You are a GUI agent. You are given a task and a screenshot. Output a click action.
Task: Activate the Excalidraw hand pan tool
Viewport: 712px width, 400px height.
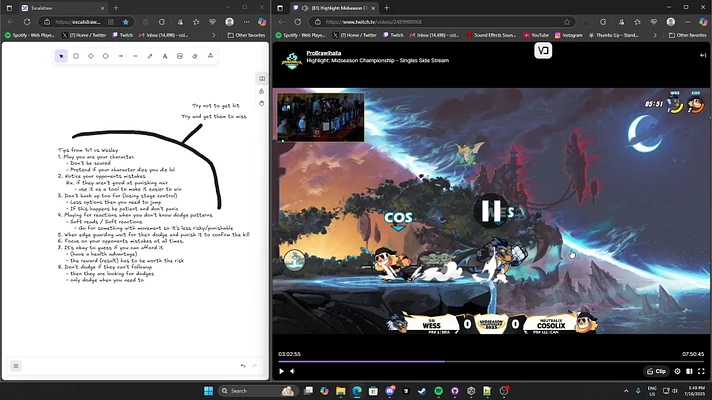pos(262,104)
